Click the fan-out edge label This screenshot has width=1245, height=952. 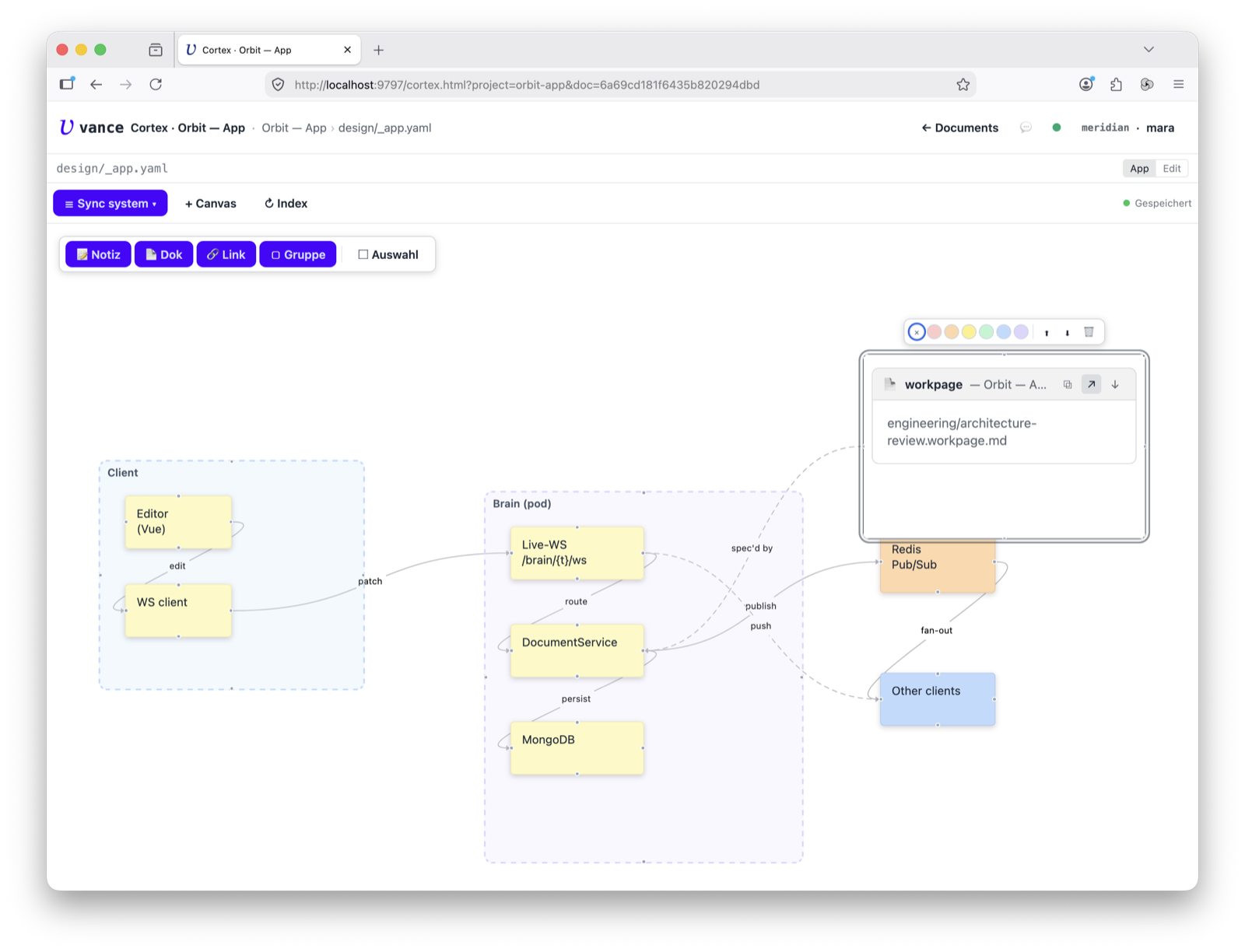[937, 630]
